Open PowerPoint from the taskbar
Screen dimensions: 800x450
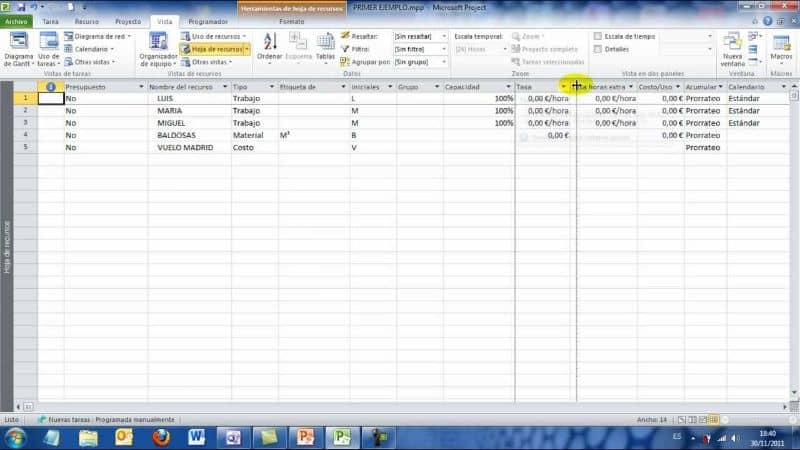tap(305, 438)
